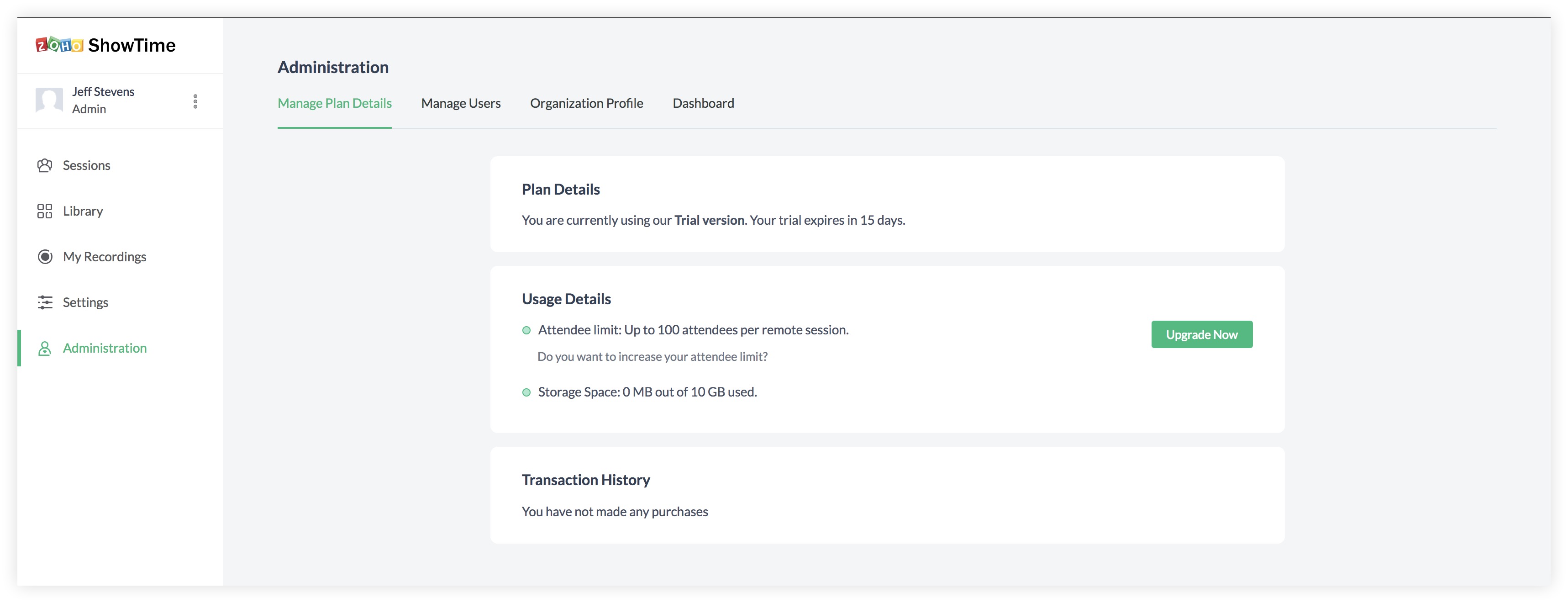Image resolution: width=1568 pixels, height=603 pixels.
Task: Click the Library grid icon
Action: [44, 212]
